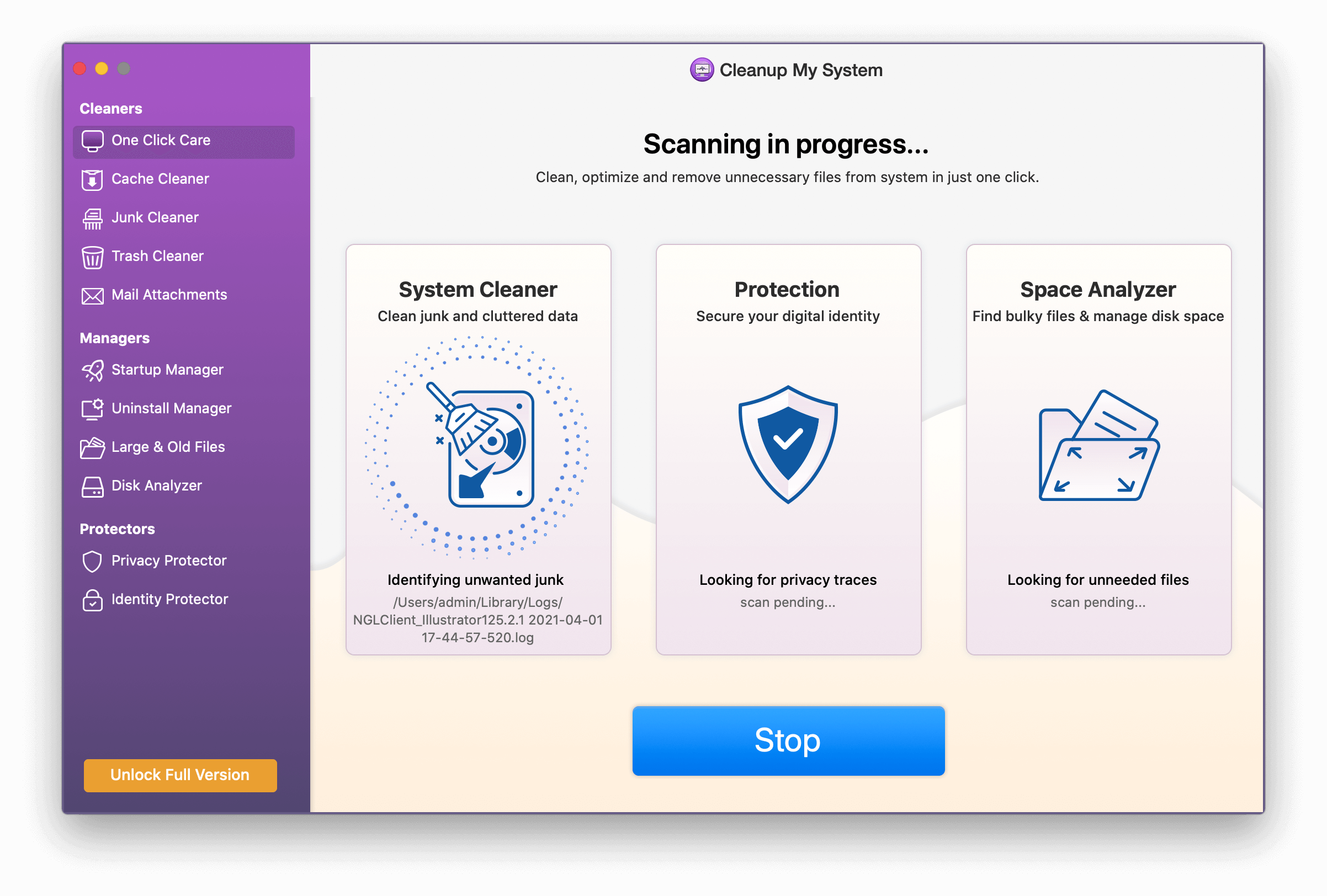Open the Junk Cleaner panel
The height and width of the screenshot is (896, 1327).
pyautogui.click(x=155, y=216)
